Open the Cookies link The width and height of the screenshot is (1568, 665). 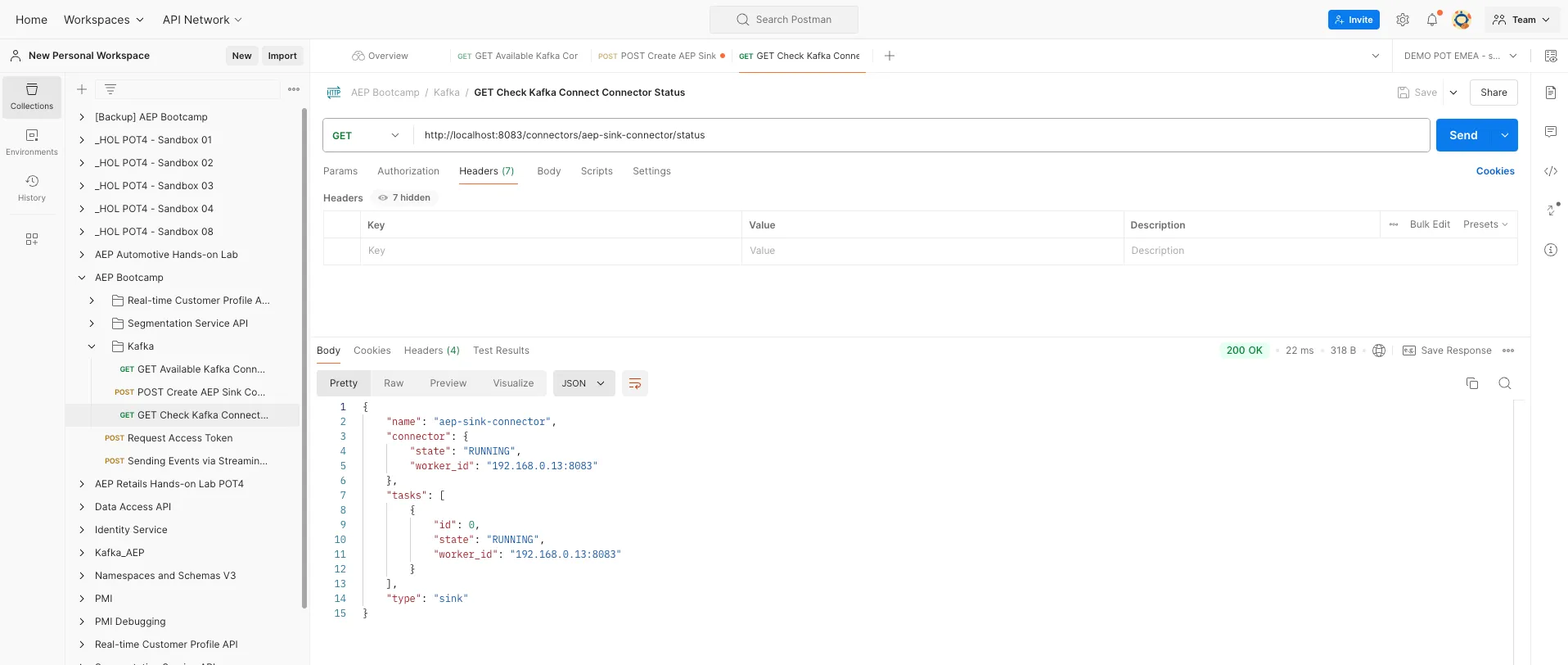(1495, 171)
